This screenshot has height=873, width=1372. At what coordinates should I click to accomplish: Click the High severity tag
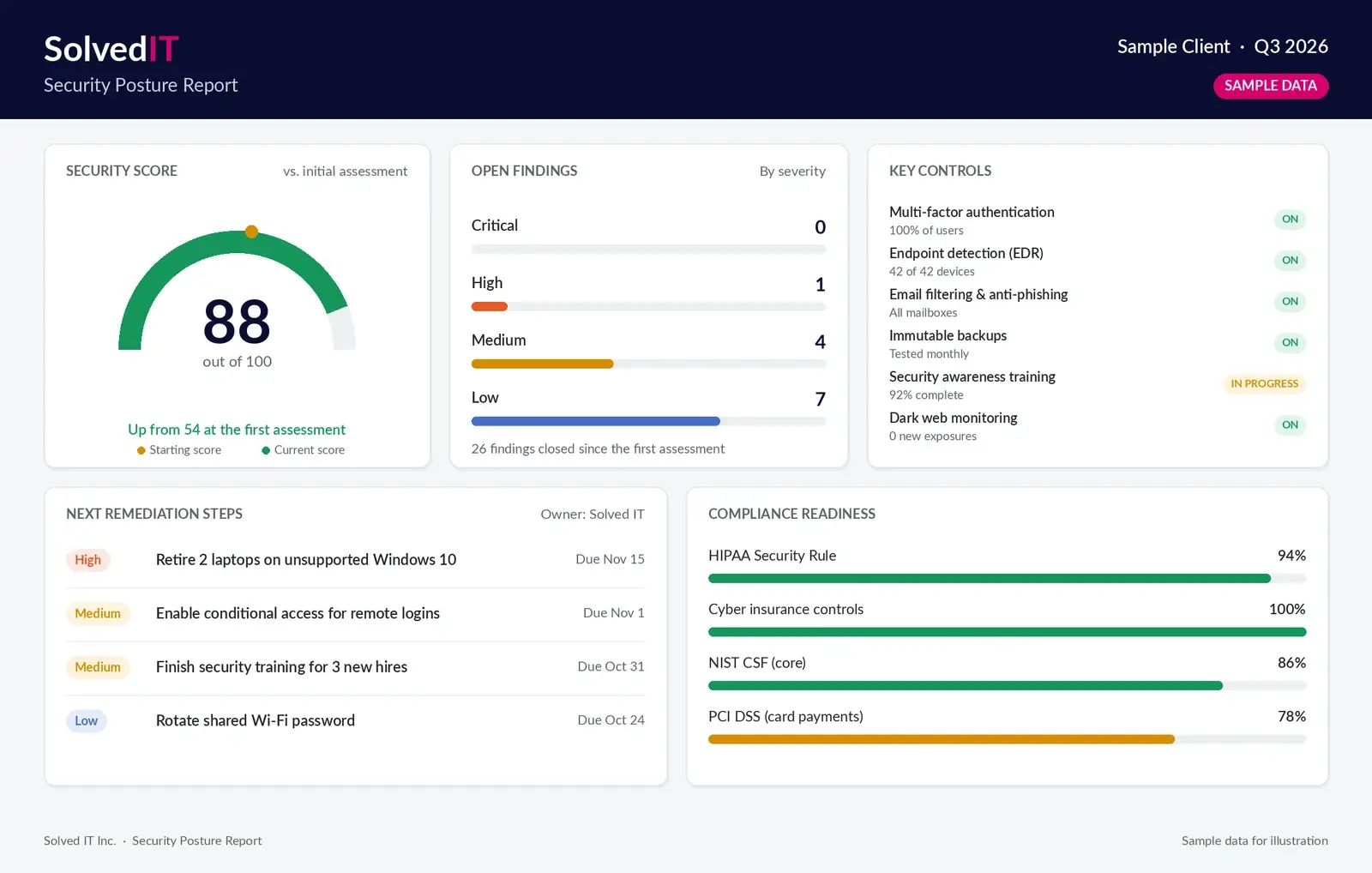[x=87, y=560]
